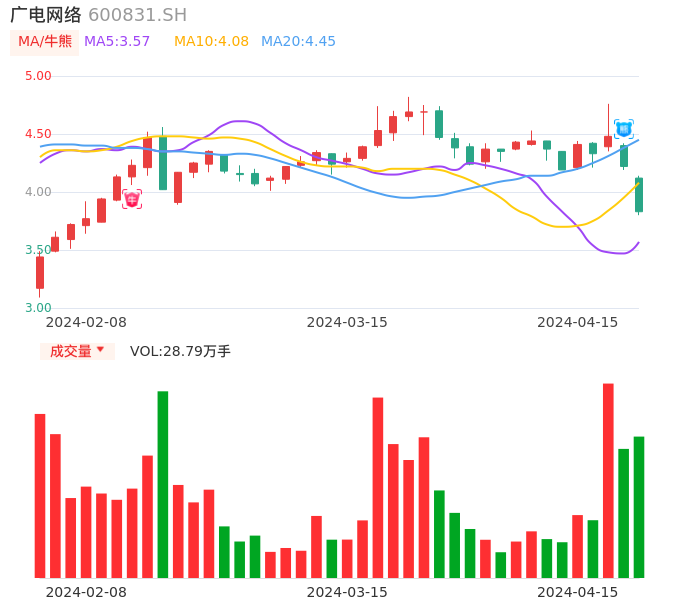The height and width of the screenshot is (606, 686).
Task: Click the first red candlestick below 3.50
Action: click(40, 273)
